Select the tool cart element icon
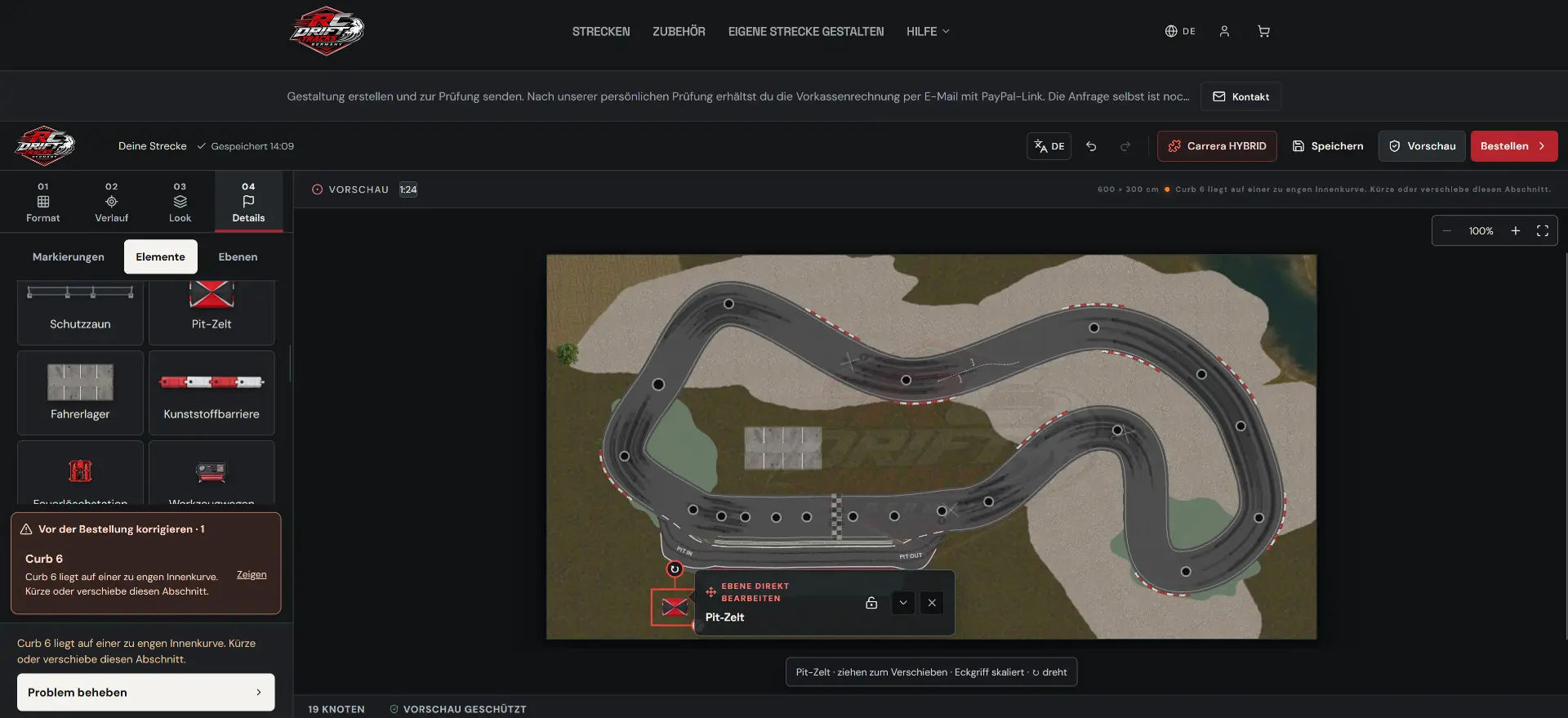 click(212, 471)
